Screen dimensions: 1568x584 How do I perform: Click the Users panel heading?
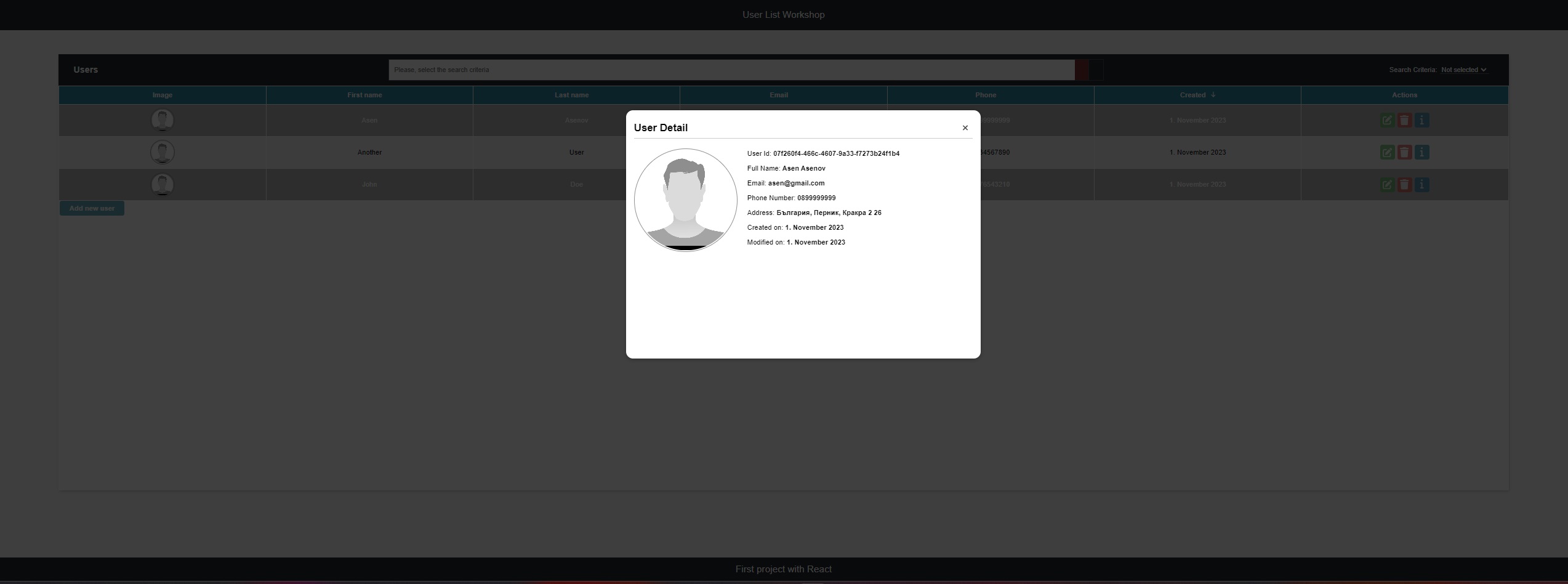(86, 70)
